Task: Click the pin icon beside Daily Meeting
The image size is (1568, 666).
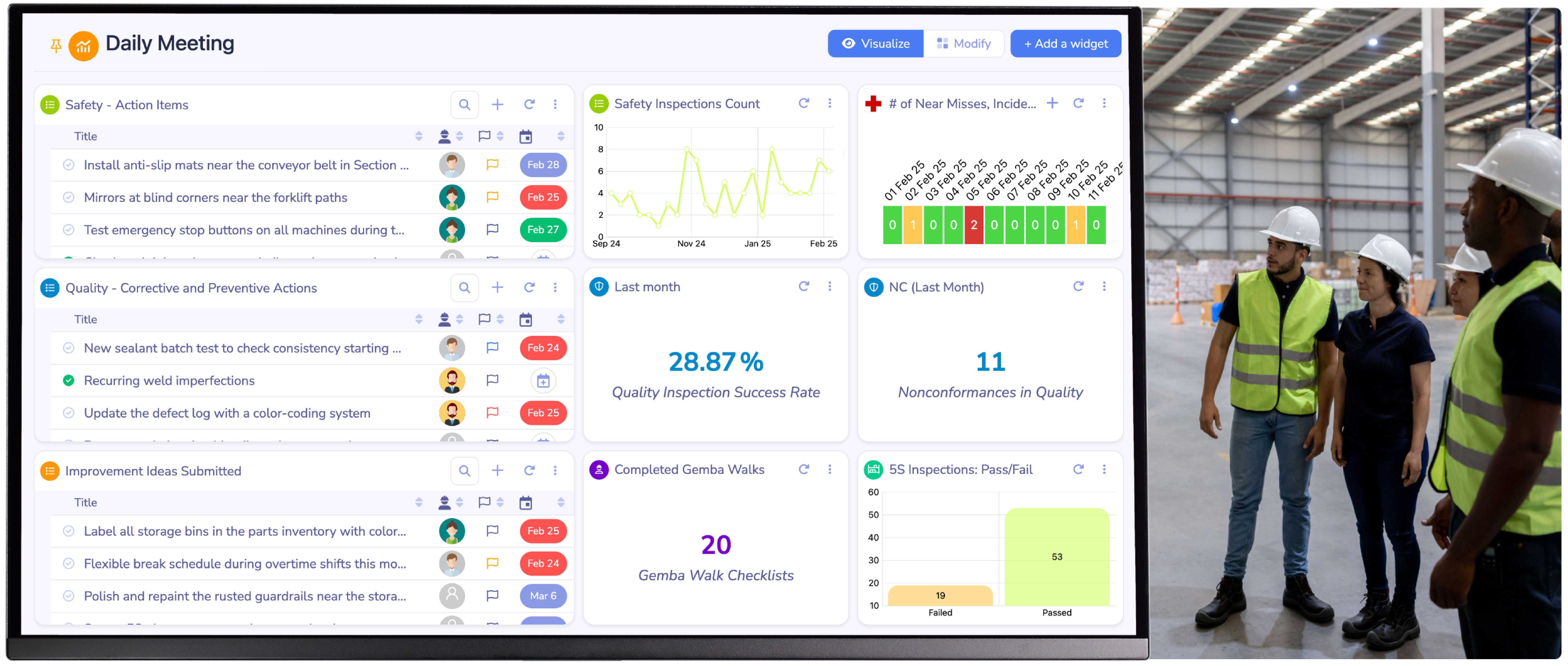Action: tap(56, 46)
